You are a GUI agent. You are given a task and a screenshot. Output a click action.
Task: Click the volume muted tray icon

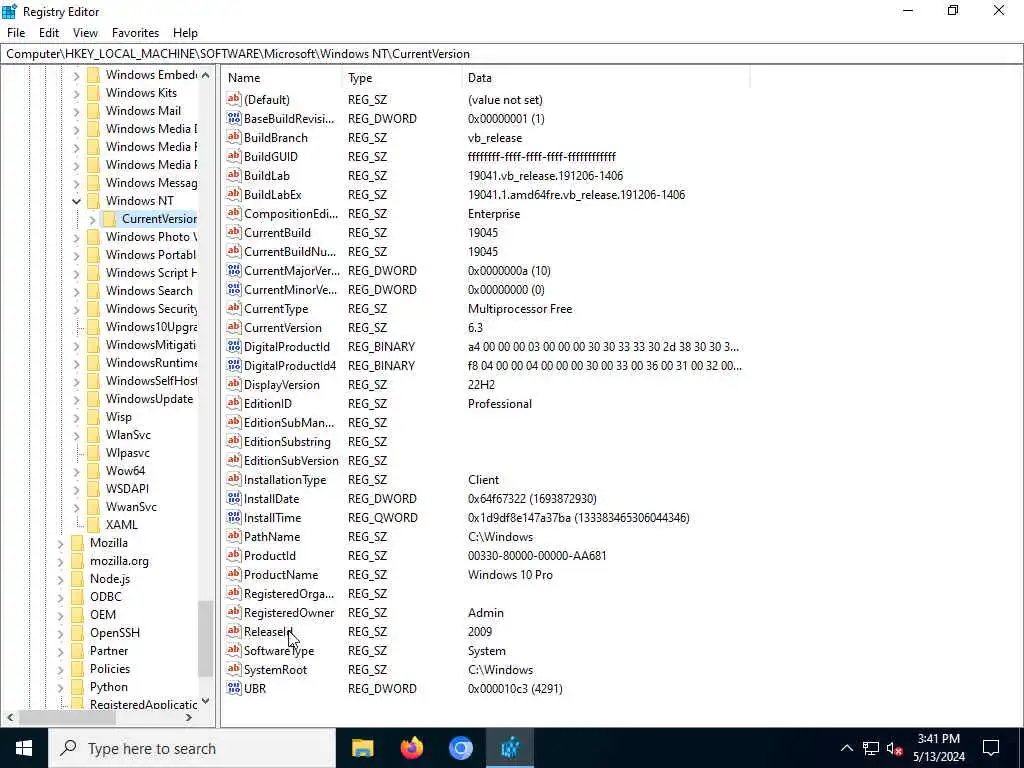pyautogui.click(x=894, y=748)
